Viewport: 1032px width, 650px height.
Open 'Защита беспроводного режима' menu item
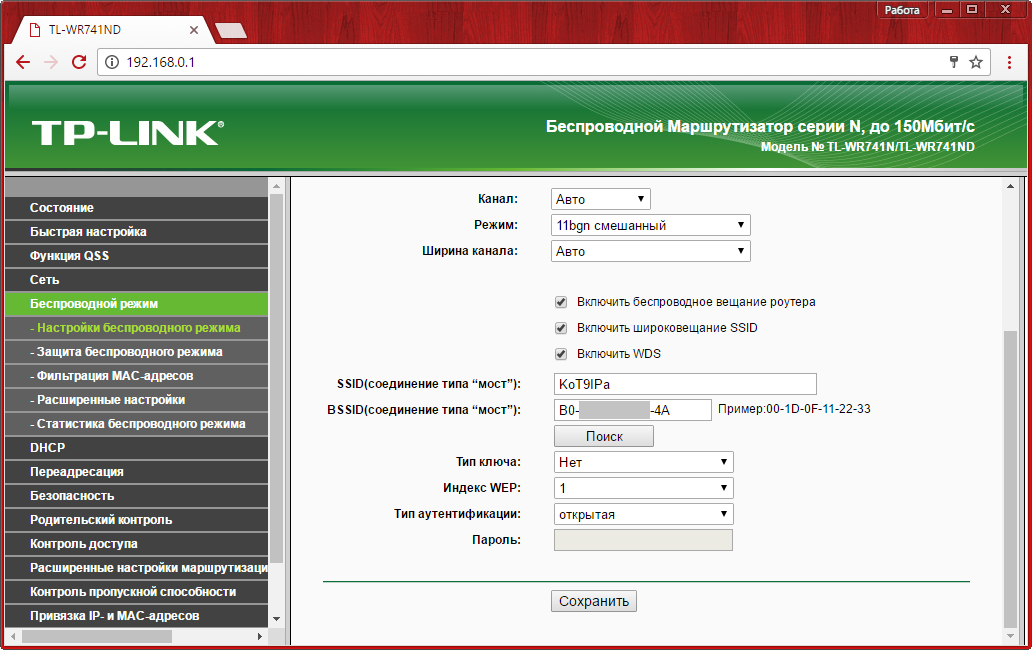coord(129,352)
